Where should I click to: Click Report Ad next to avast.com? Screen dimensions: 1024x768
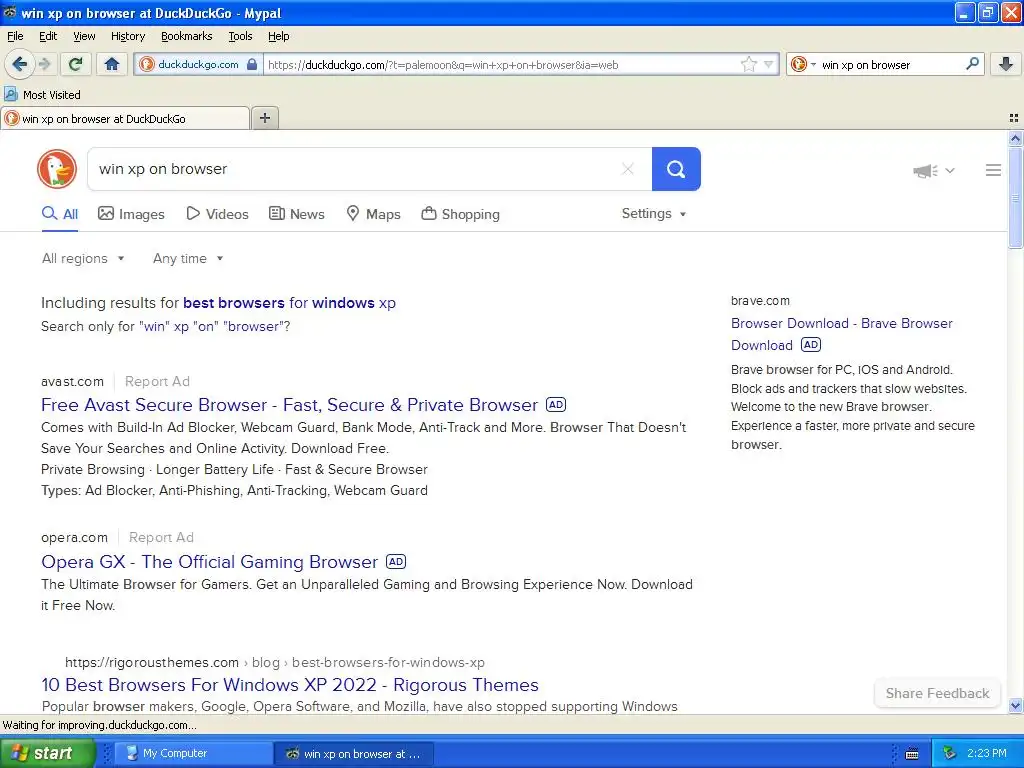click(x=157, y=381)
